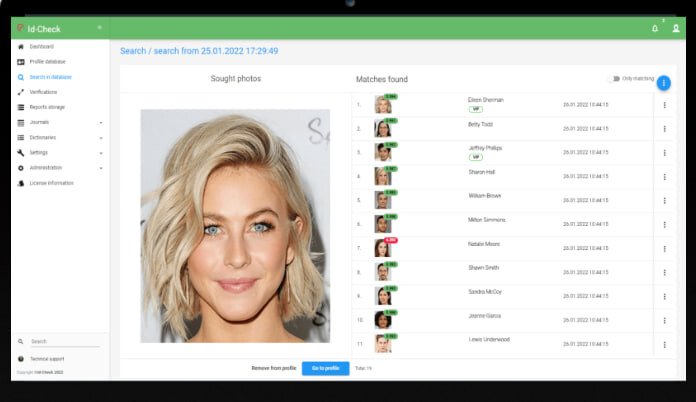Open three-dot menu for Natalie Moore row
The height and width of the screenshot is (402, 696).
664,248
